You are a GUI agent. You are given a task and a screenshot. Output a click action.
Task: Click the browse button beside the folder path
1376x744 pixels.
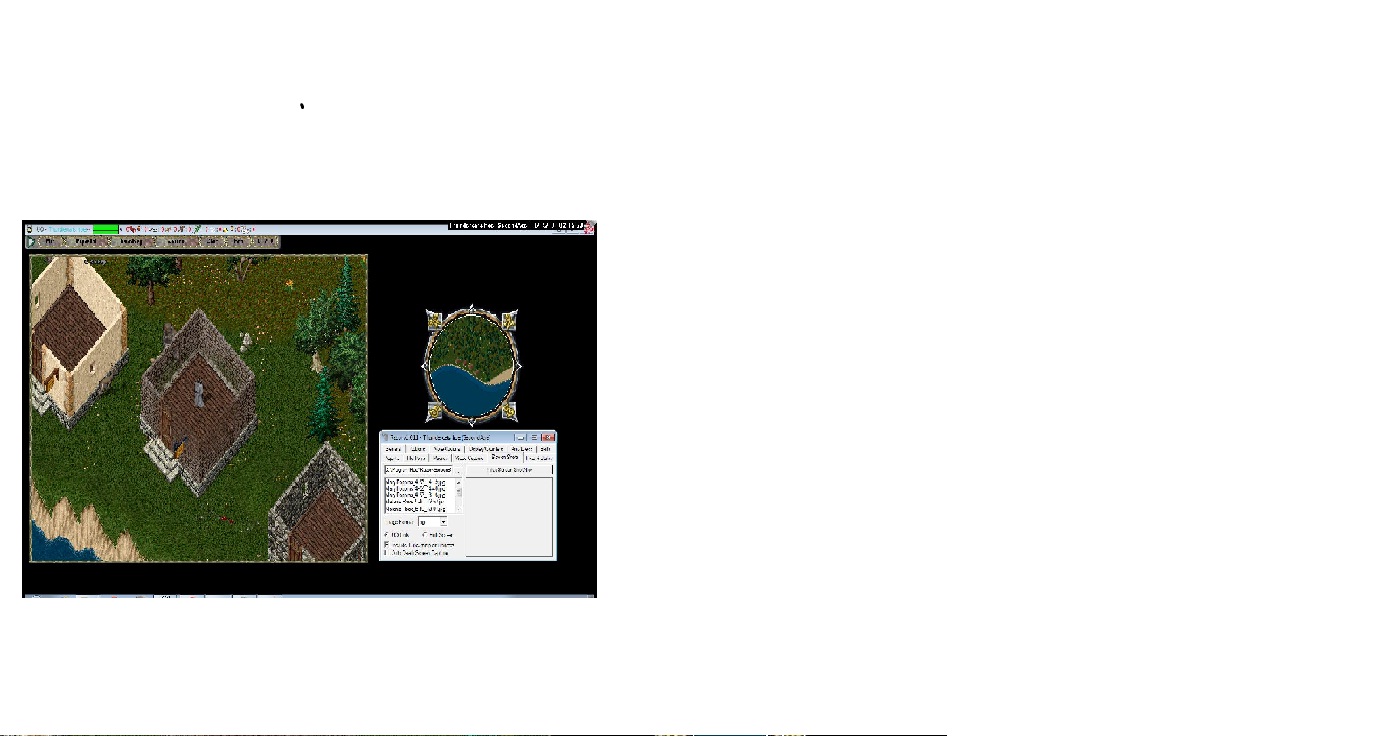[458, 470]
